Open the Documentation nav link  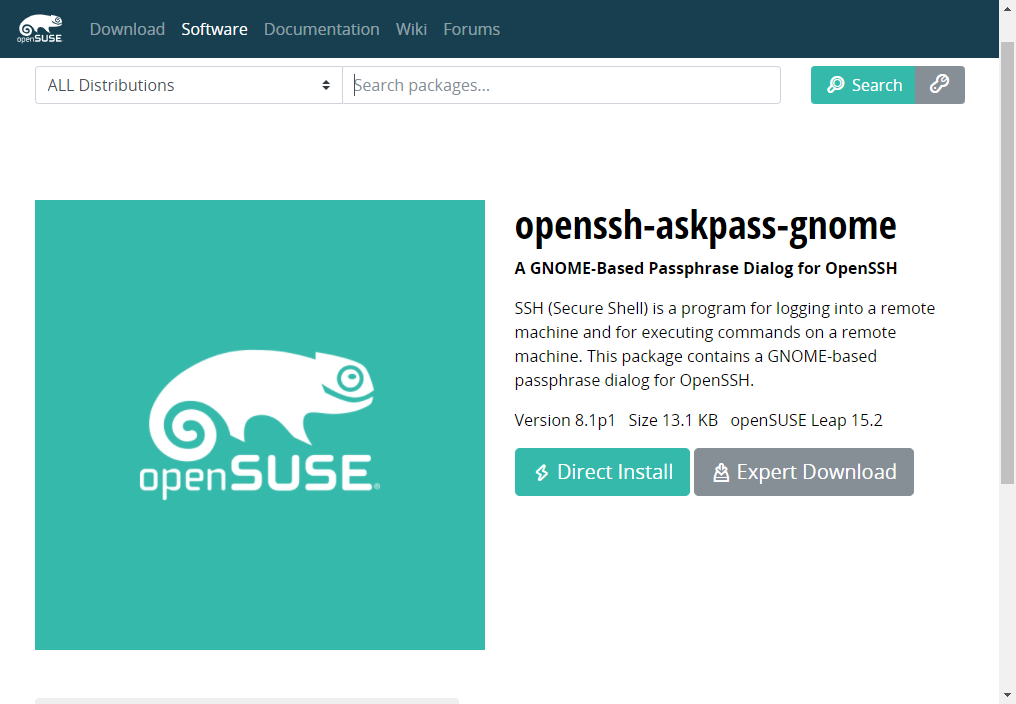(x=321, y=29)
